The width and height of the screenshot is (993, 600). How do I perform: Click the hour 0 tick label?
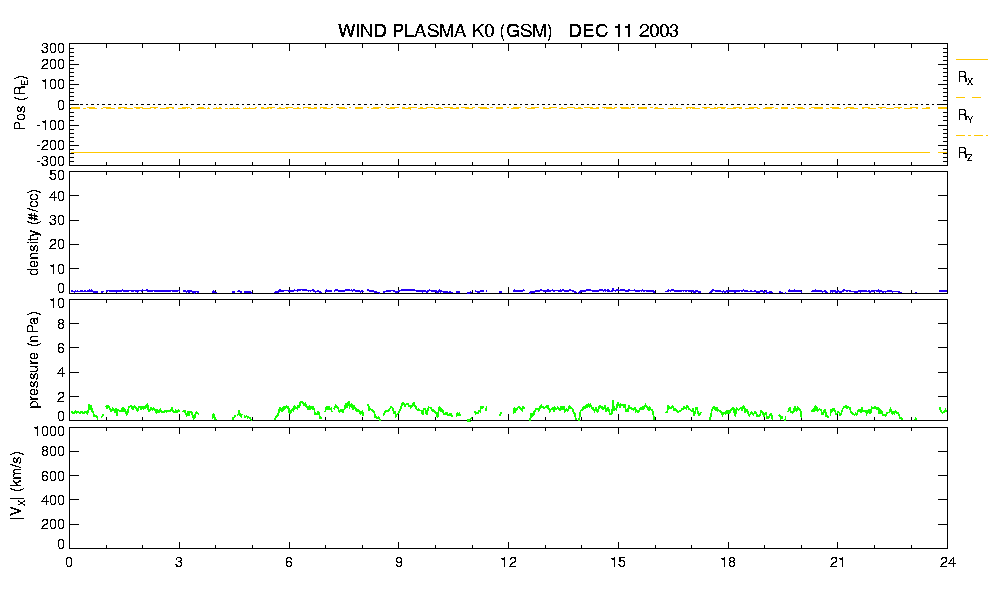pos(69,562)
